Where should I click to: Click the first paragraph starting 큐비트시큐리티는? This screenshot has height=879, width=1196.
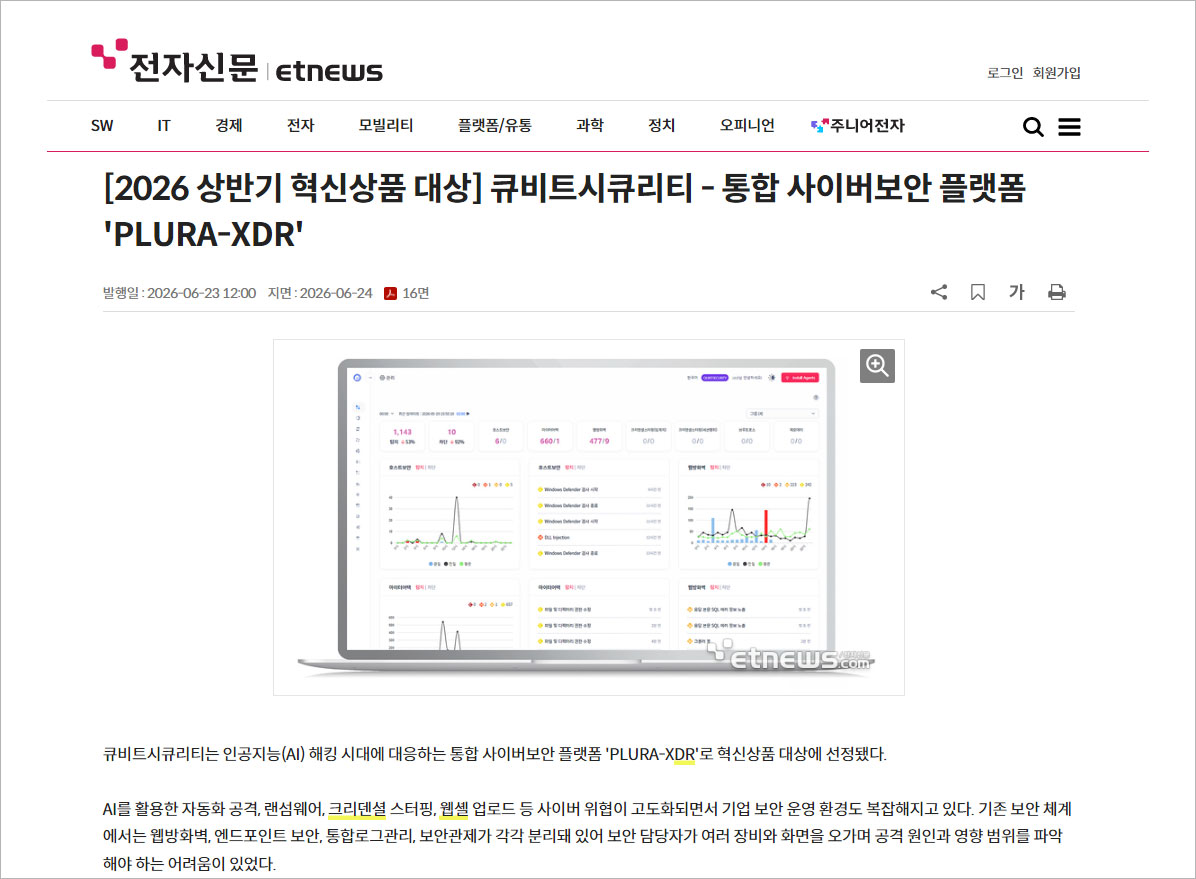[x=494, y=755]
